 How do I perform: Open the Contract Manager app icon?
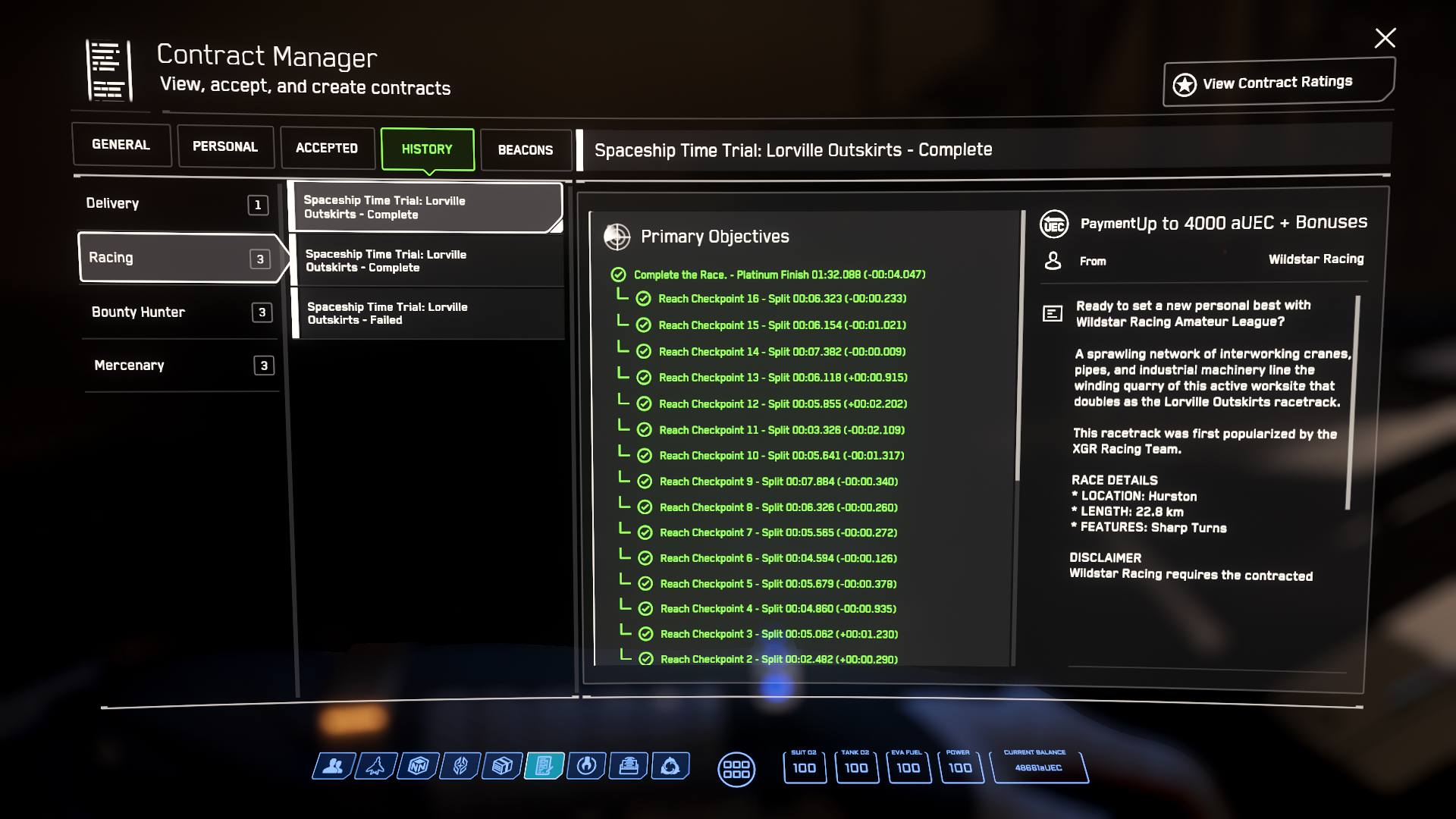pos(544,767)
